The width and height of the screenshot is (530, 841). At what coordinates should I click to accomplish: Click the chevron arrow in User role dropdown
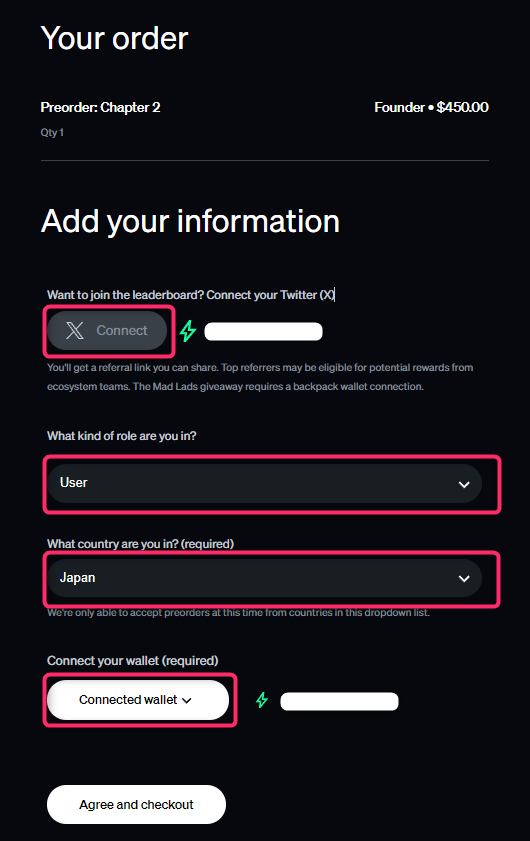click(464, 484)
